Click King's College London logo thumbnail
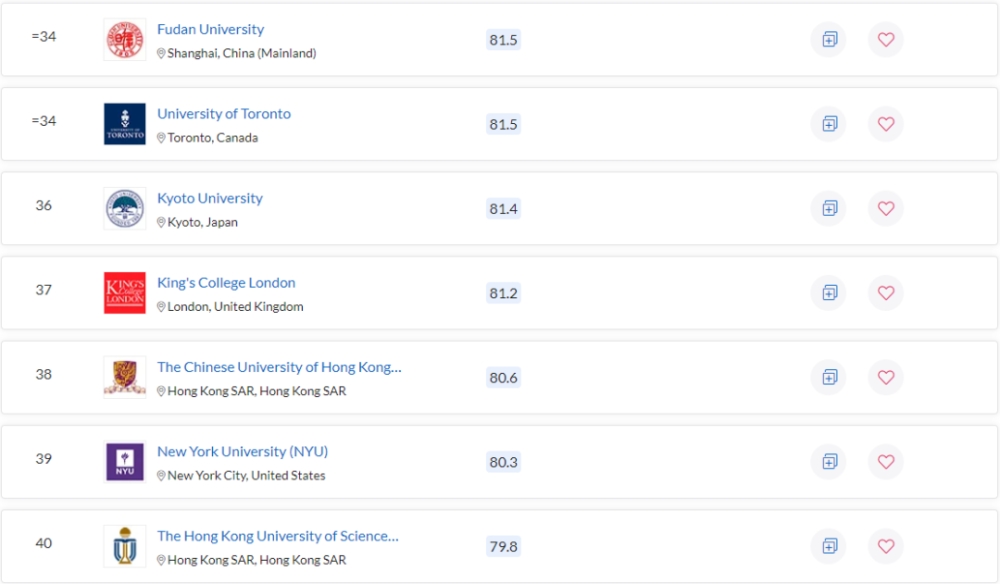The width and height of the screenshot is (1000, 584). (x=125, y=293)
